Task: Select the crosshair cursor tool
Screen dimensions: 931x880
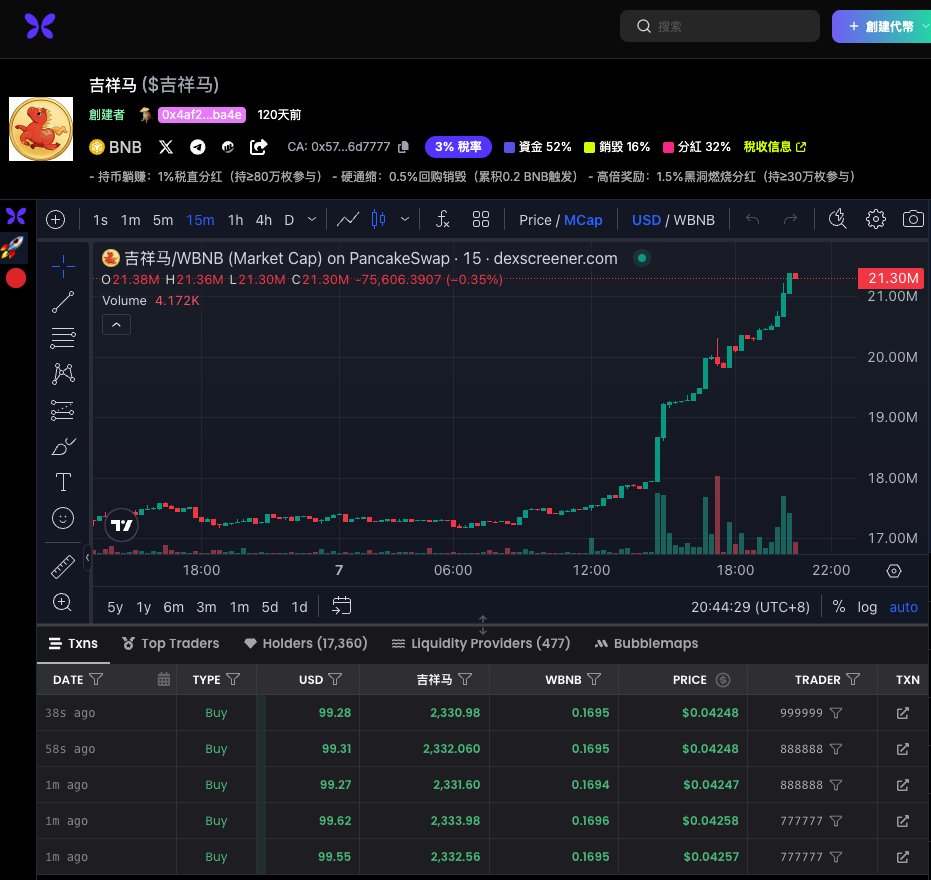Action: tap(63, 266)
